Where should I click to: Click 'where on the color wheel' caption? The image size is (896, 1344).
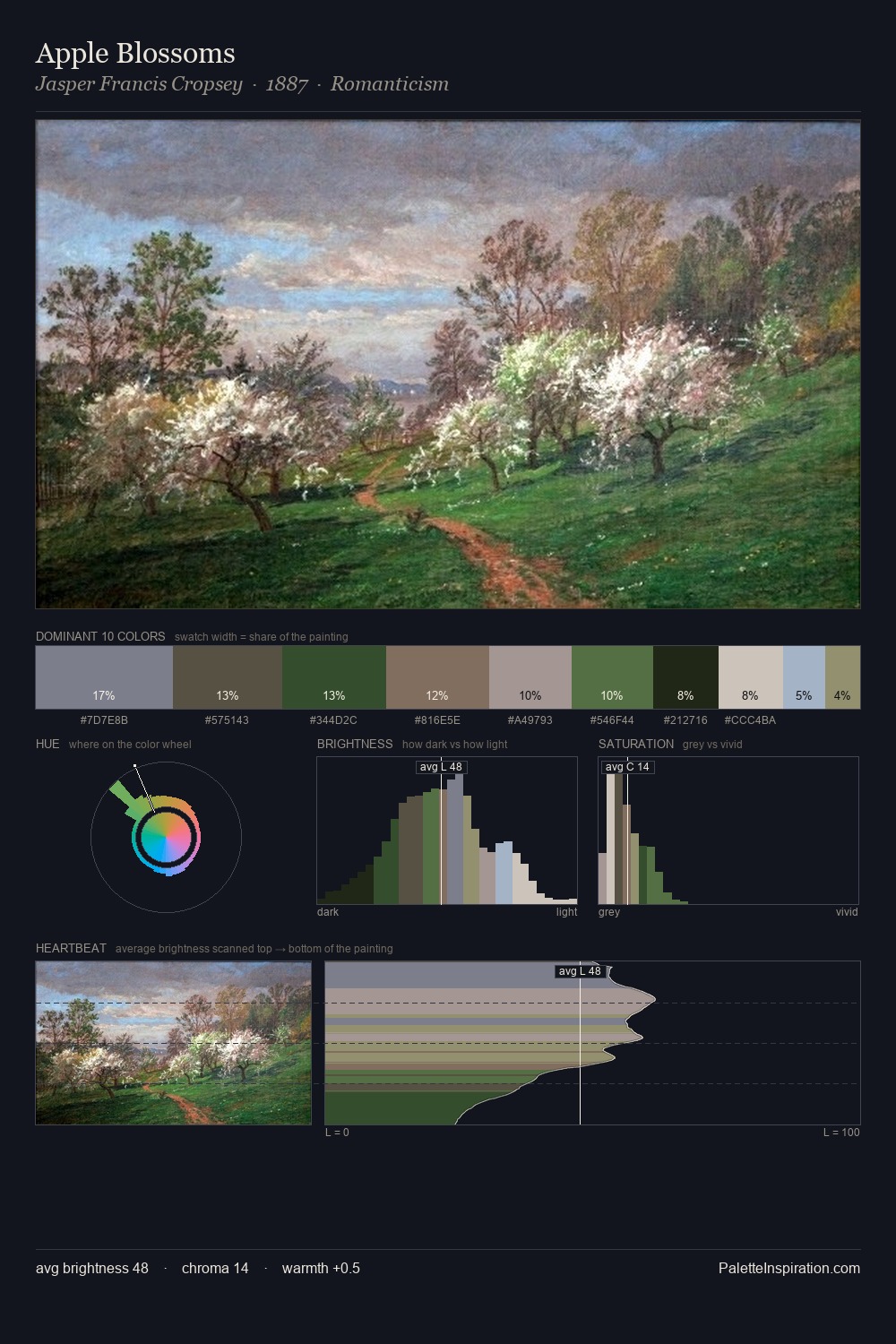(130, 745)
